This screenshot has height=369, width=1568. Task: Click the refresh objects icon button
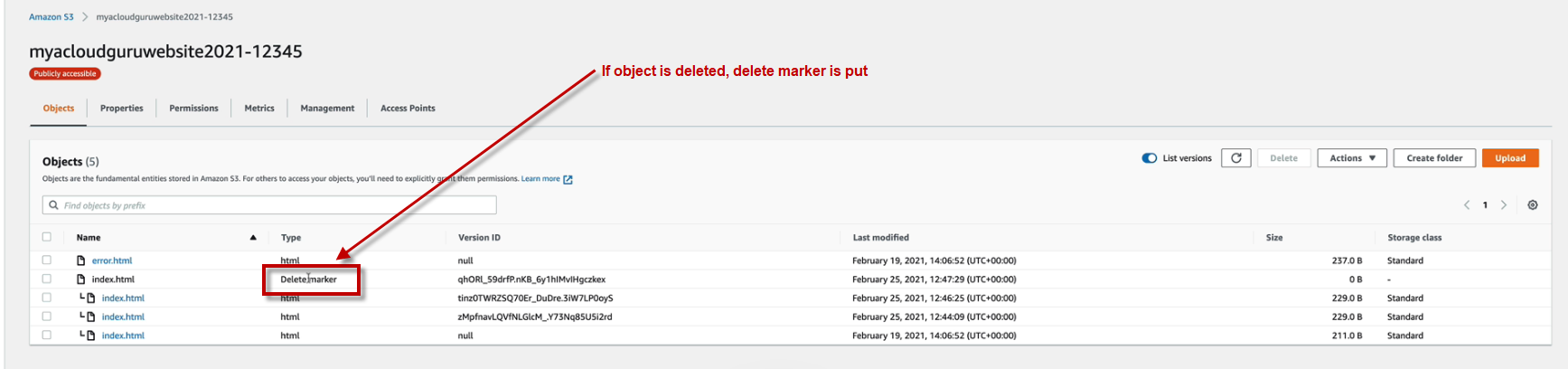pyautogui.click(x=1236, y=158)
